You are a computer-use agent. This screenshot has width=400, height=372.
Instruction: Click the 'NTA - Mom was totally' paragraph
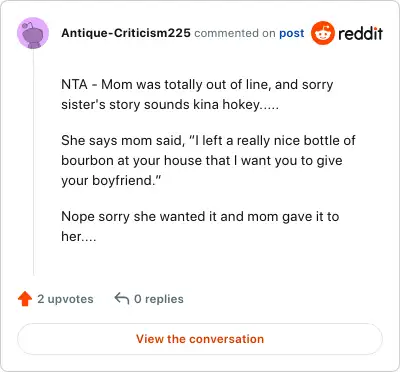point(197,94)
